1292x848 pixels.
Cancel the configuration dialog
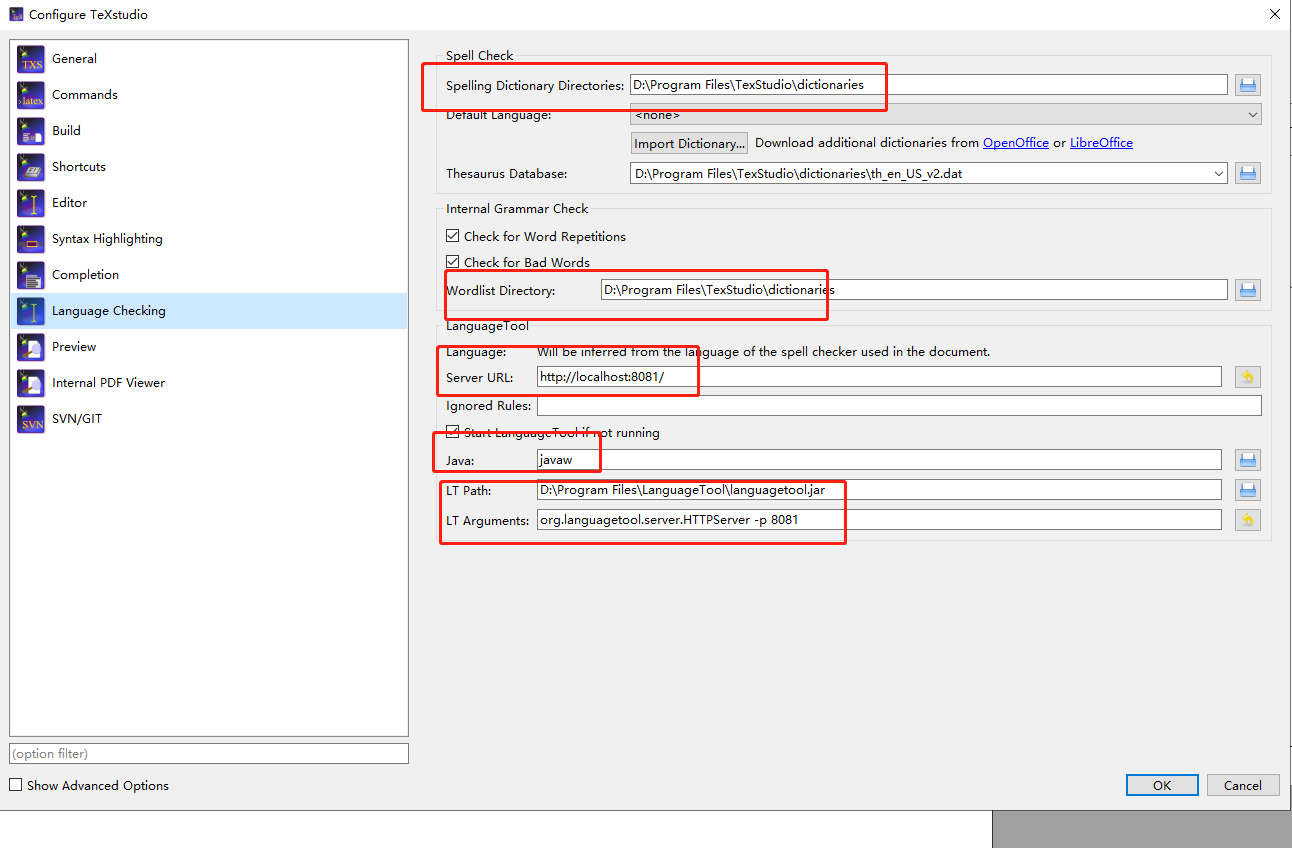[1243, 785]
